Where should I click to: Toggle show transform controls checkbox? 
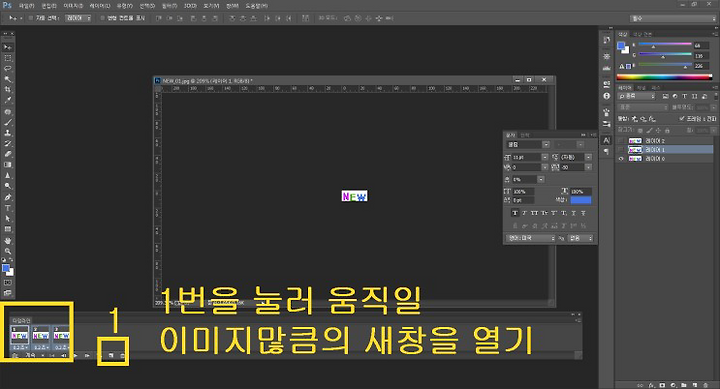coord(102,18)
